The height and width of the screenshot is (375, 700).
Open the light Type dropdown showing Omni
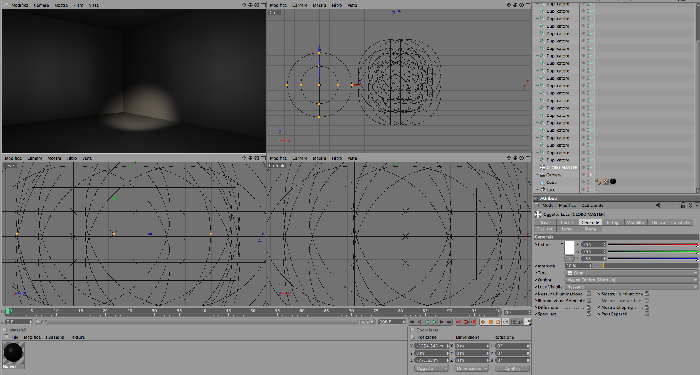[631, 273]
